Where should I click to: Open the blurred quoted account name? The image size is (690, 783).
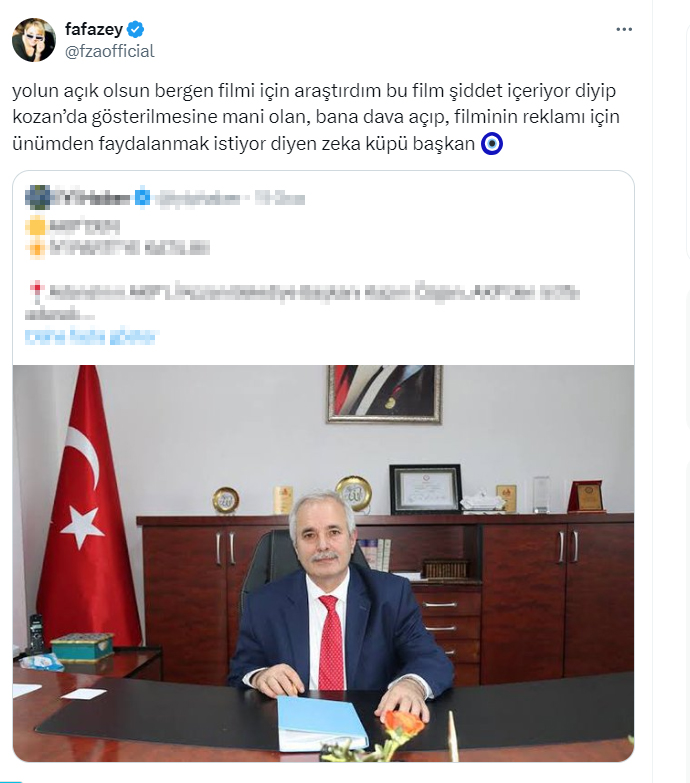pyautogui.click(x=90, y=198)
